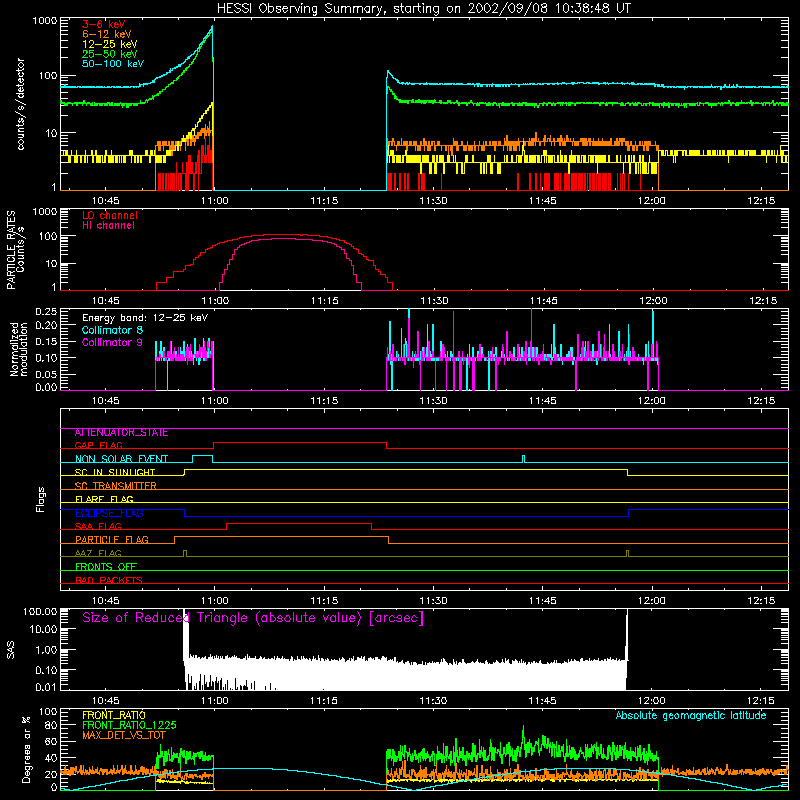Screen dimensions: 800x800
Task: Click the Degrees or % axis label
Action: (26, 749)
